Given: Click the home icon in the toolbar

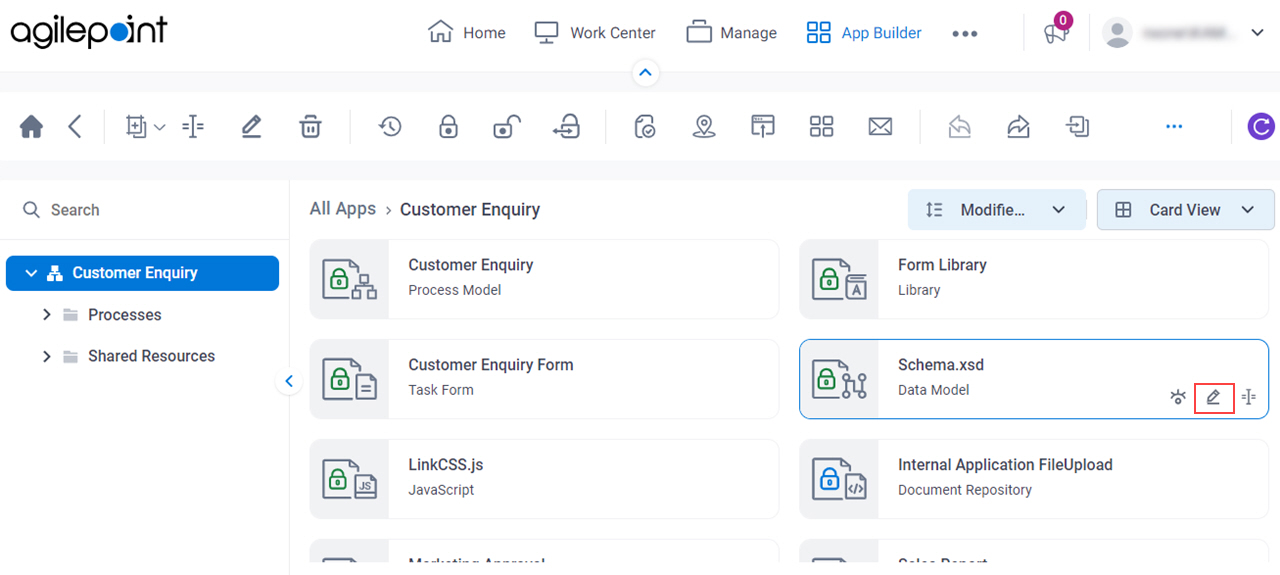Looking at the screenshot, I should 31,127.
